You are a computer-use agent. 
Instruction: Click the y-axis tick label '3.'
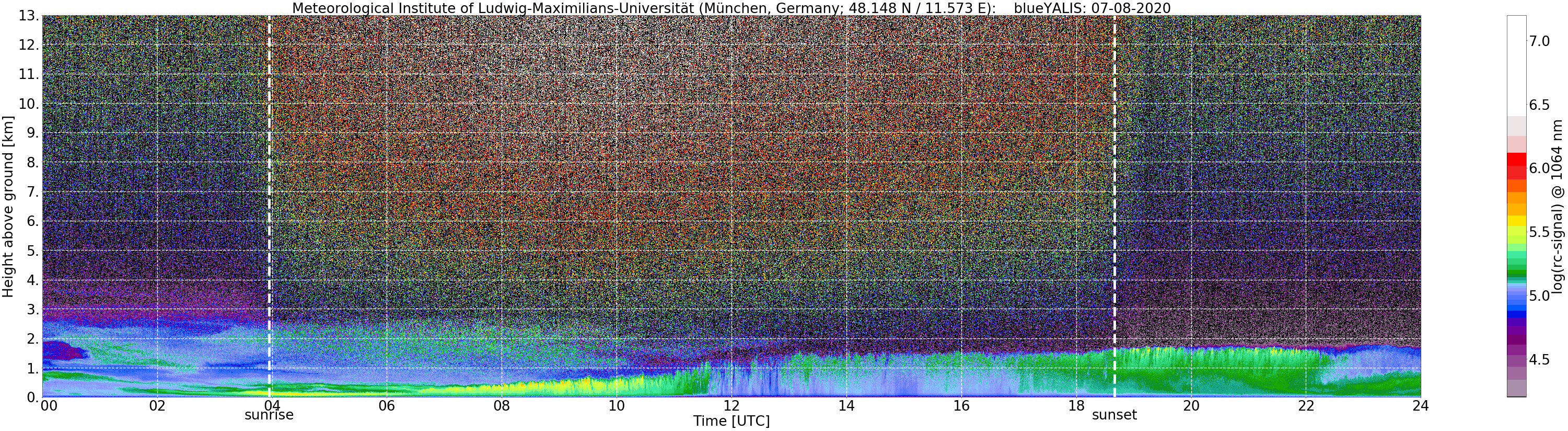[x=32, y=309]
